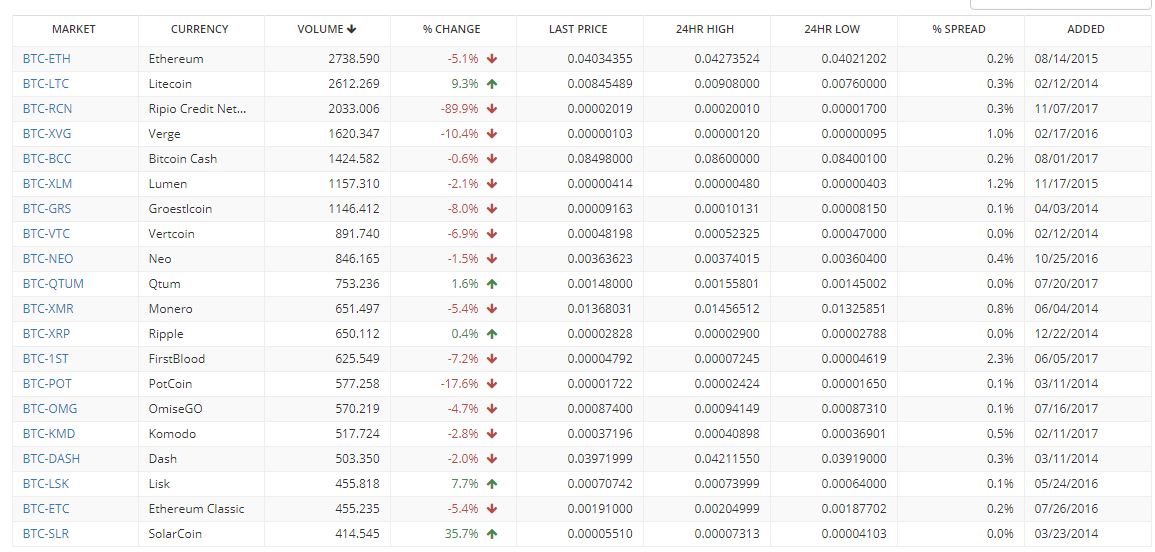Sort table by % CHANGE header
Viewport: 1155px width, 552px height.
pos(452,29)
